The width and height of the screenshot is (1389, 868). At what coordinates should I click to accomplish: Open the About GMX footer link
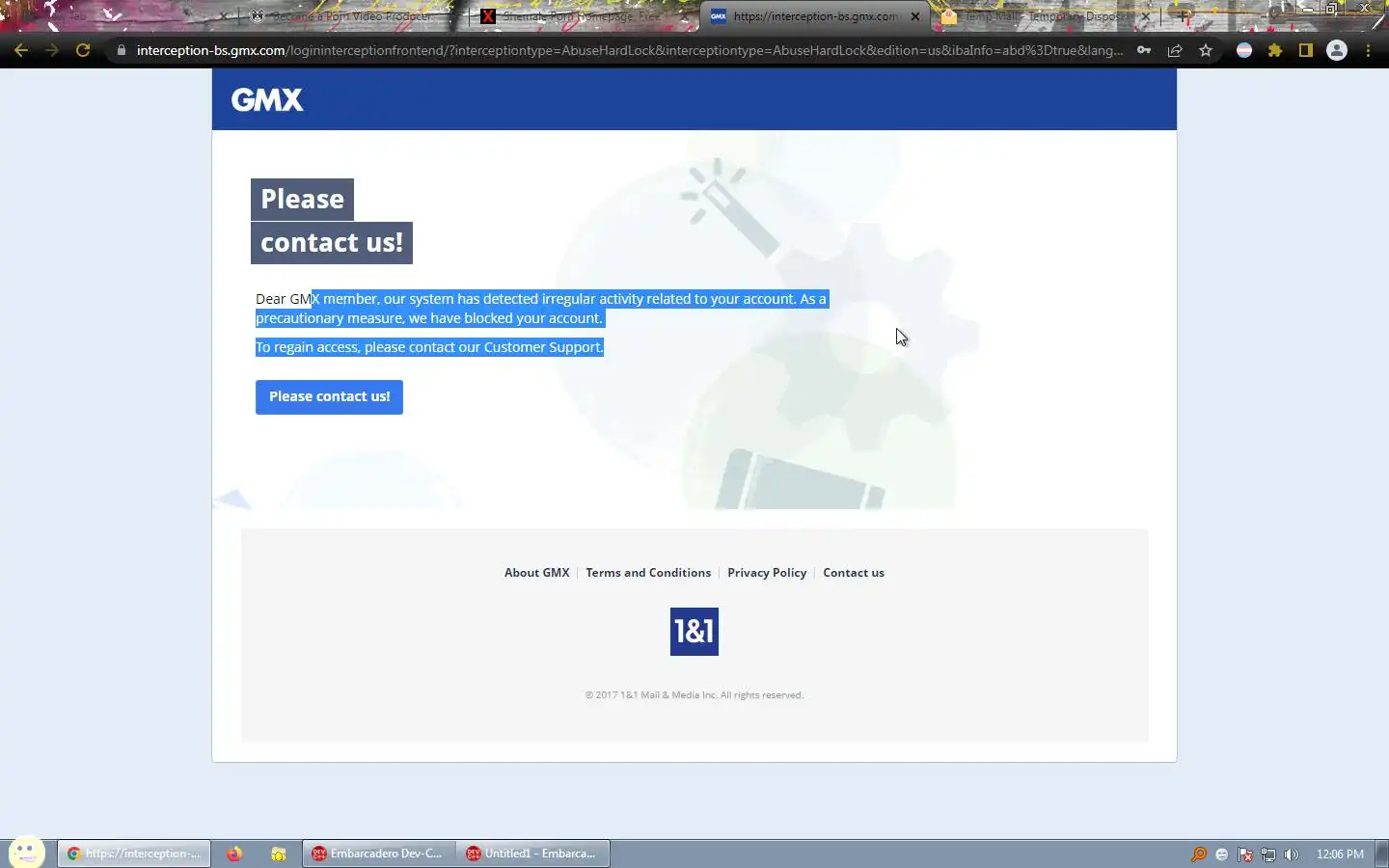point(537,573)
